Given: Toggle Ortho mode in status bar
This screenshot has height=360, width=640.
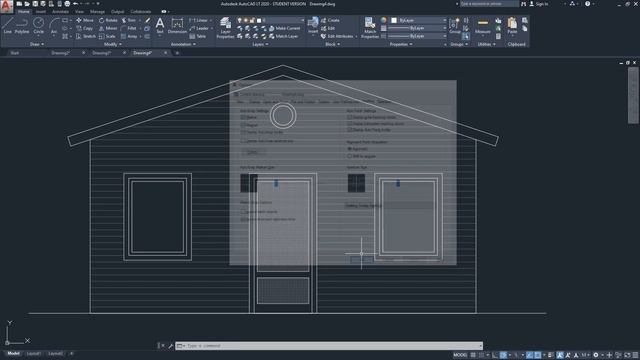Looking at the screenshot, I should click(x=495, y=355).
